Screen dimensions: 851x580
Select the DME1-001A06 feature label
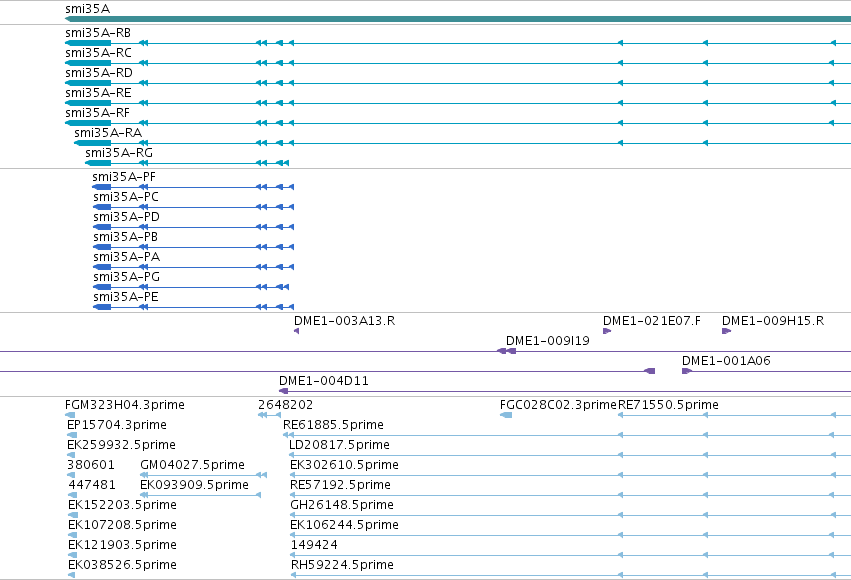726,361
